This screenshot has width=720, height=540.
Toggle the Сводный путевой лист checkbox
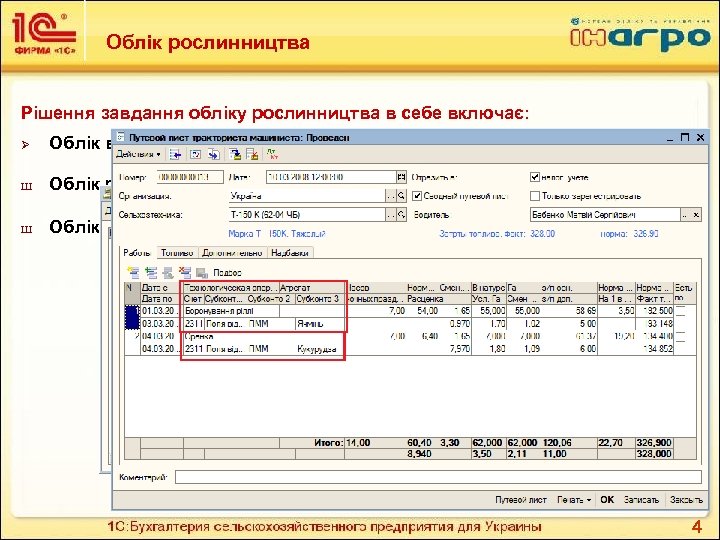(x=417, y=196)
